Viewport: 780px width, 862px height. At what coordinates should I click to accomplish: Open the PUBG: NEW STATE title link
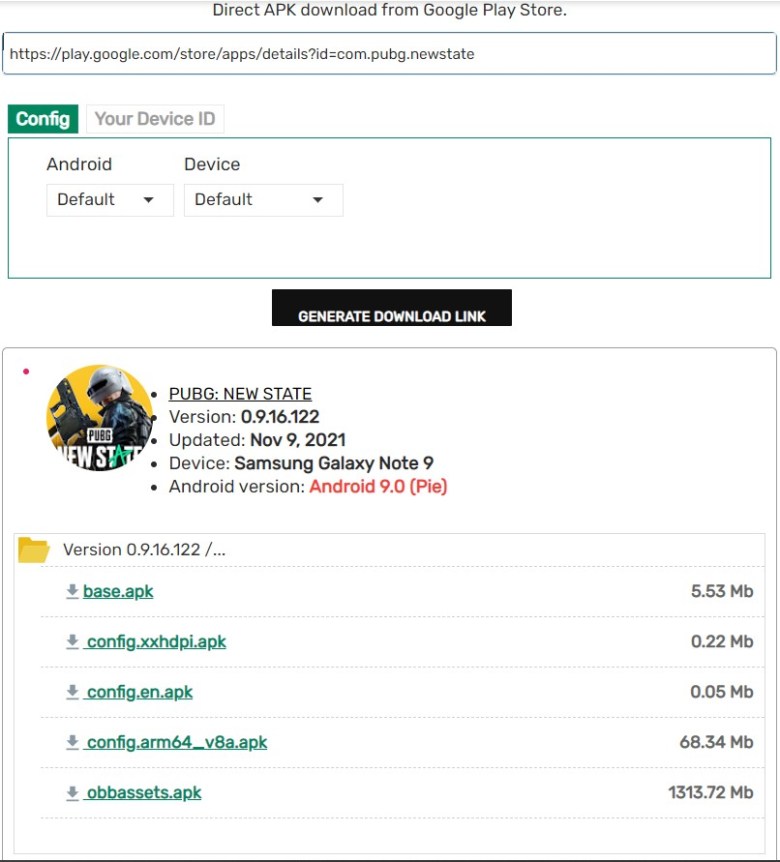240,394
